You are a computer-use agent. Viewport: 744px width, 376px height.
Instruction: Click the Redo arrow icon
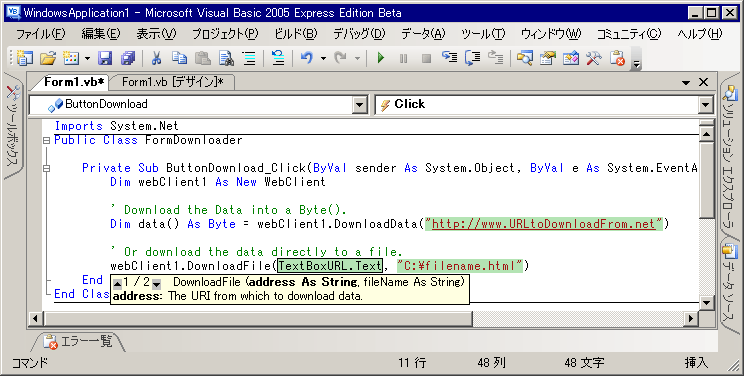tap(340, 58)
